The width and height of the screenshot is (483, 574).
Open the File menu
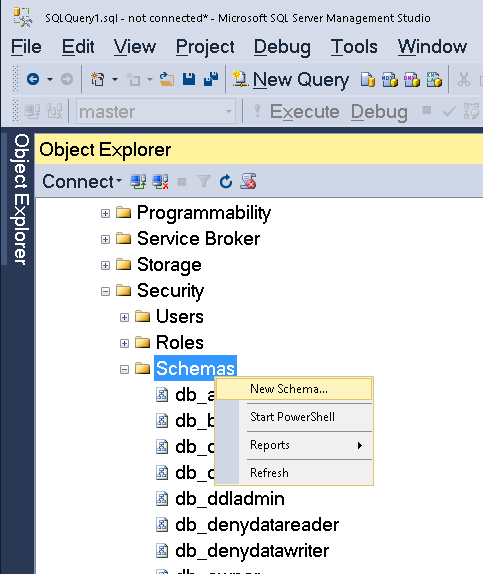26,47
